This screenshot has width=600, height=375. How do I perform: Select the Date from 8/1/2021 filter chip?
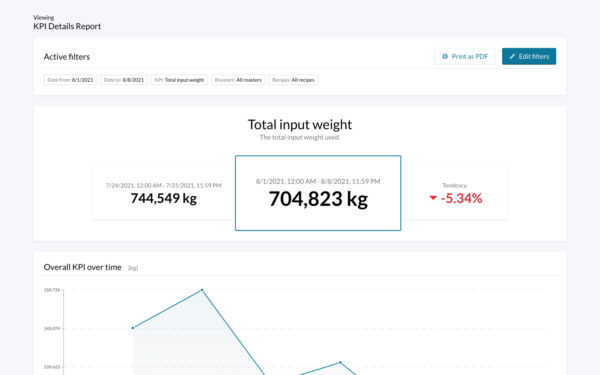coord(70,80)
